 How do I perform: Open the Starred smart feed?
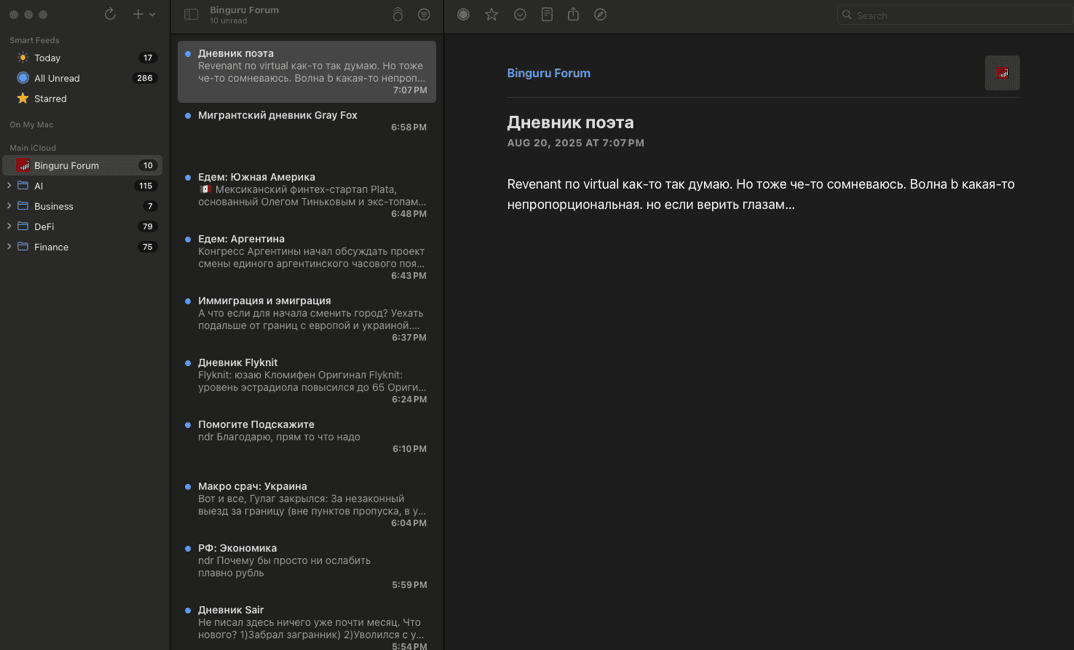[x=50, y=99]
